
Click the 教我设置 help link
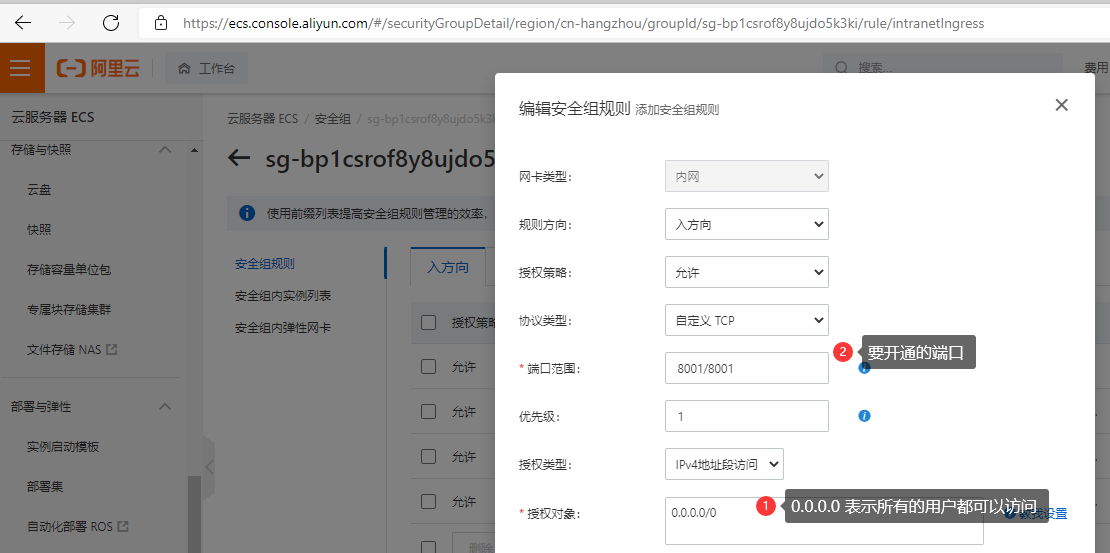(x=1041, y=513)
